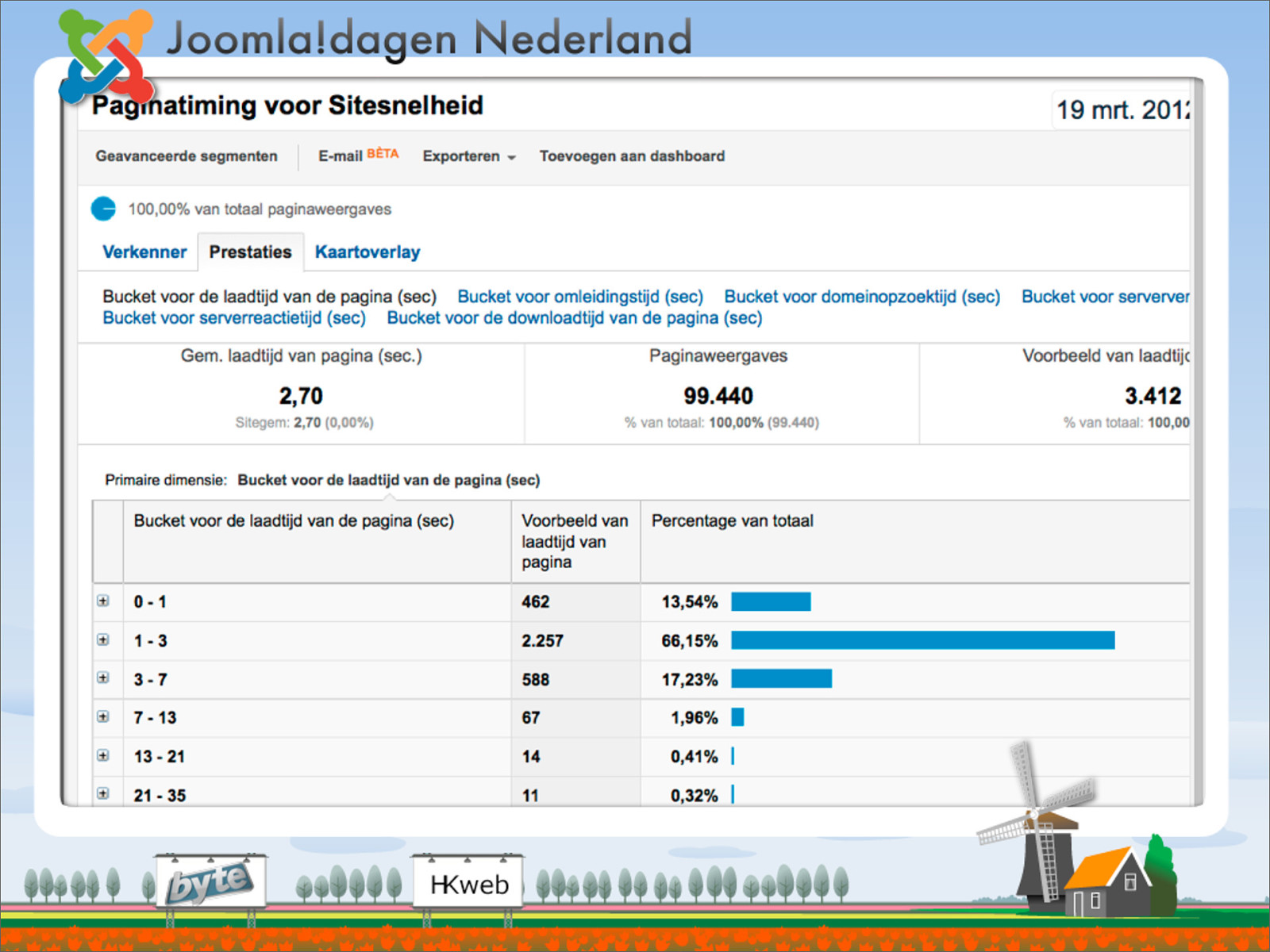The width and height of the screenshot is (1270, 952).
Task: Expand the 13 - 21 bucket row
Action: pos(103,755)
